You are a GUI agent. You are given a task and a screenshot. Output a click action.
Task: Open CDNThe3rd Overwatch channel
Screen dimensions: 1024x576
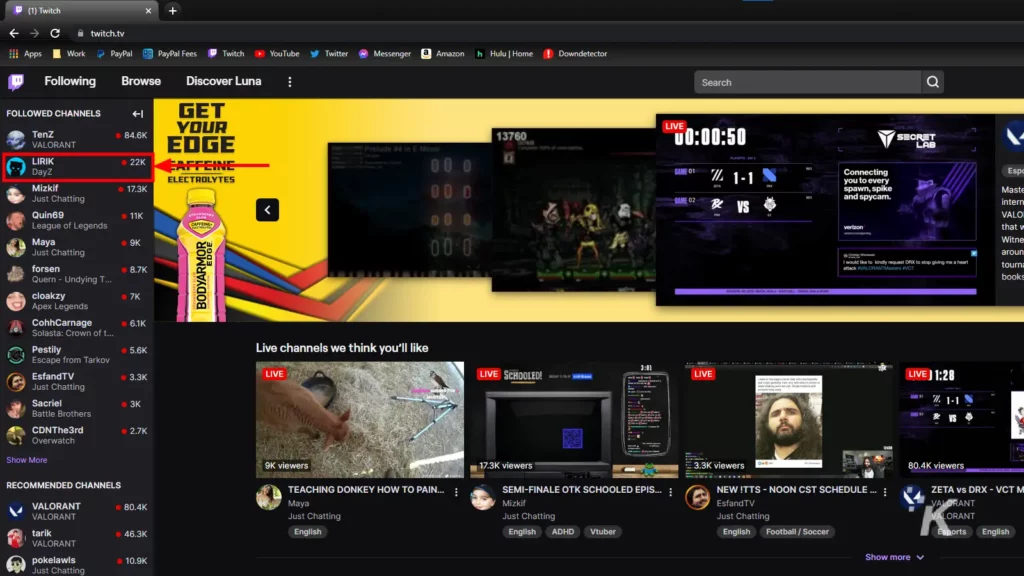click(77, 435)
